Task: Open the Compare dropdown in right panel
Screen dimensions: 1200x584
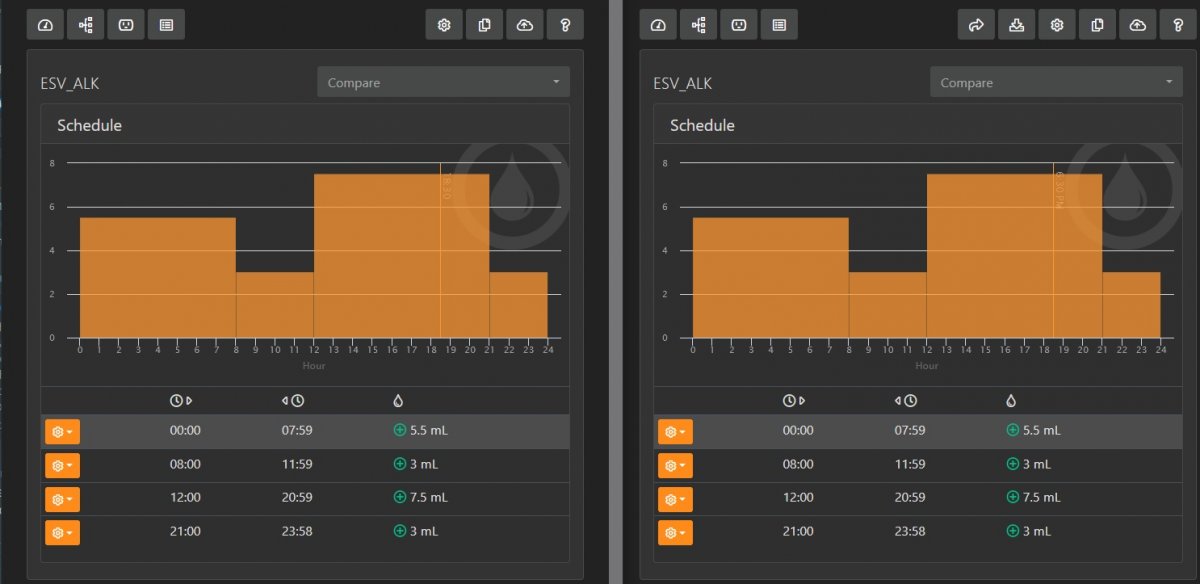Action: click(1056, 82)
